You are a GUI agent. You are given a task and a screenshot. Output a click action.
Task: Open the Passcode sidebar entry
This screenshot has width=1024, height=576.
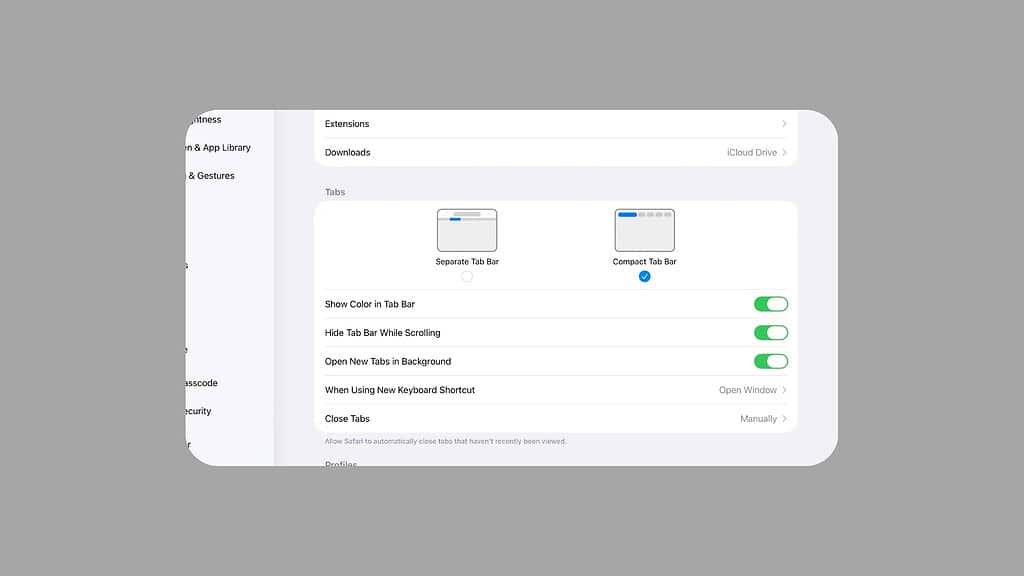[x=201, y=383]
